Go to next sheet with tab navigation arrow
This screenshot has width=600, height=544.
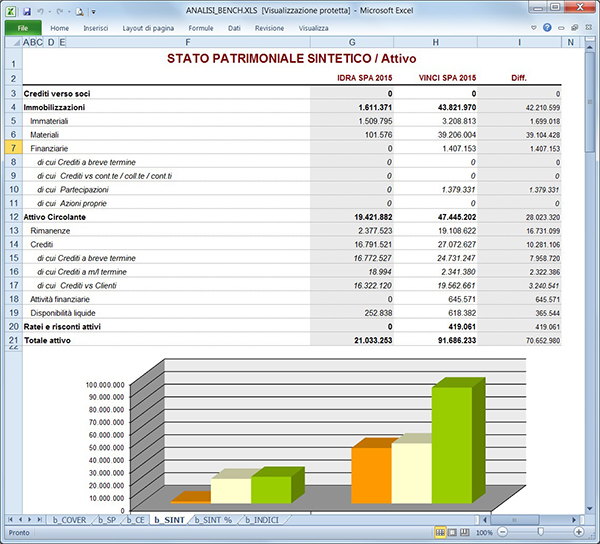coord(29,520)
